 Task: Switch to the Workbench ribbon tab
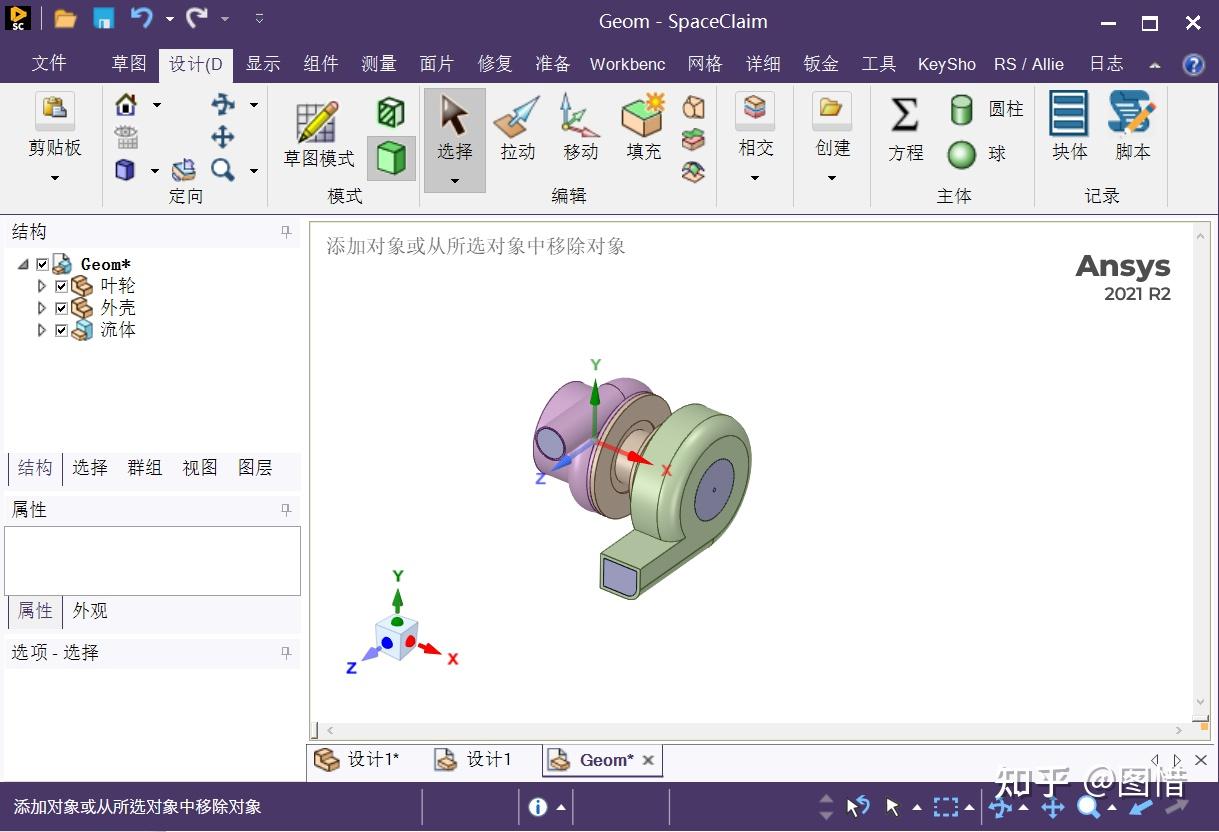[627, 63]
